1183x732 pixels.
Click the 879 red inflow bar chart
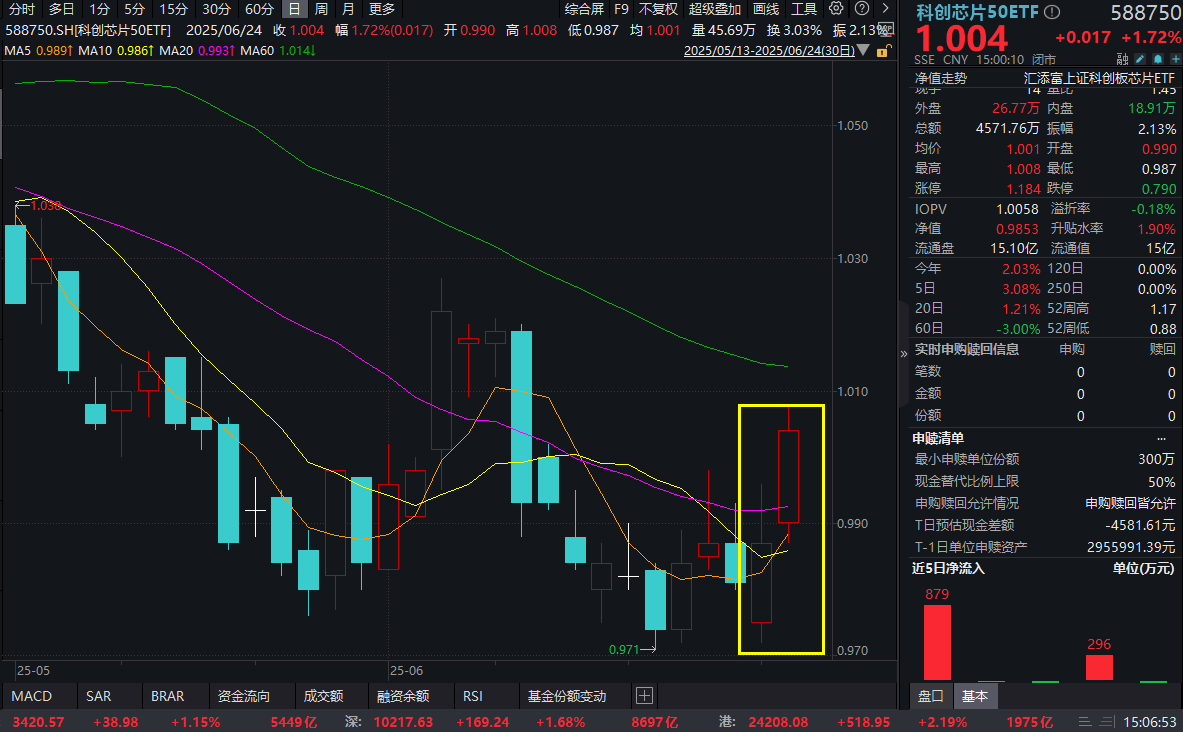935,640
